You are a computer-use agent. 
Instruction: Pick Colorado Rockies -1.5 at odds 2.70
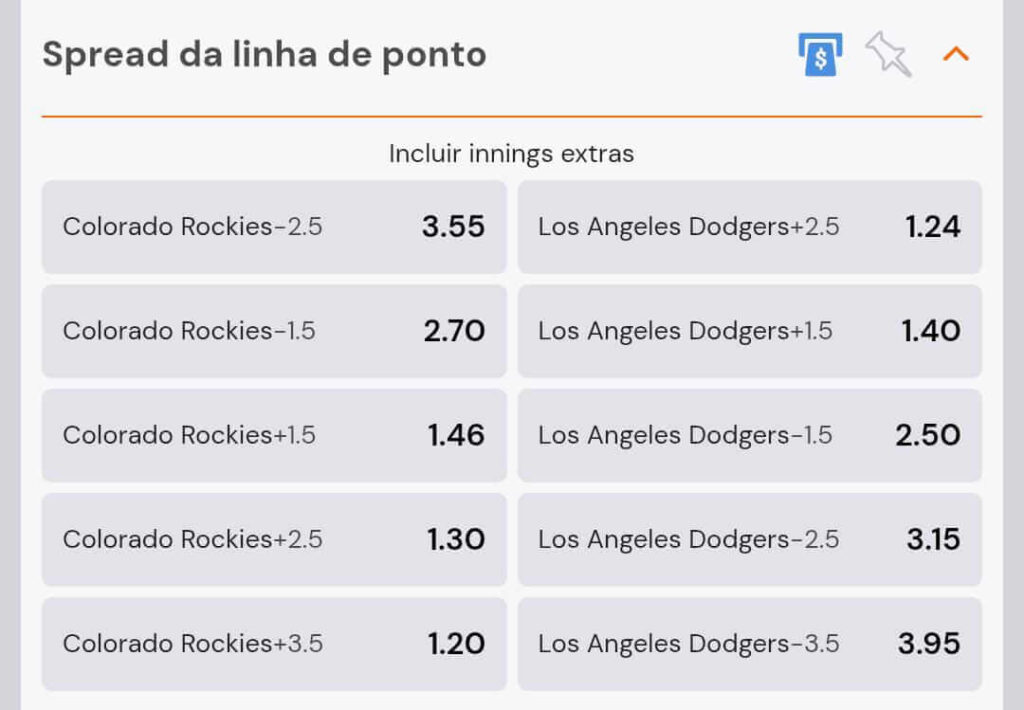pyautogui.click(x=273, y=331)
